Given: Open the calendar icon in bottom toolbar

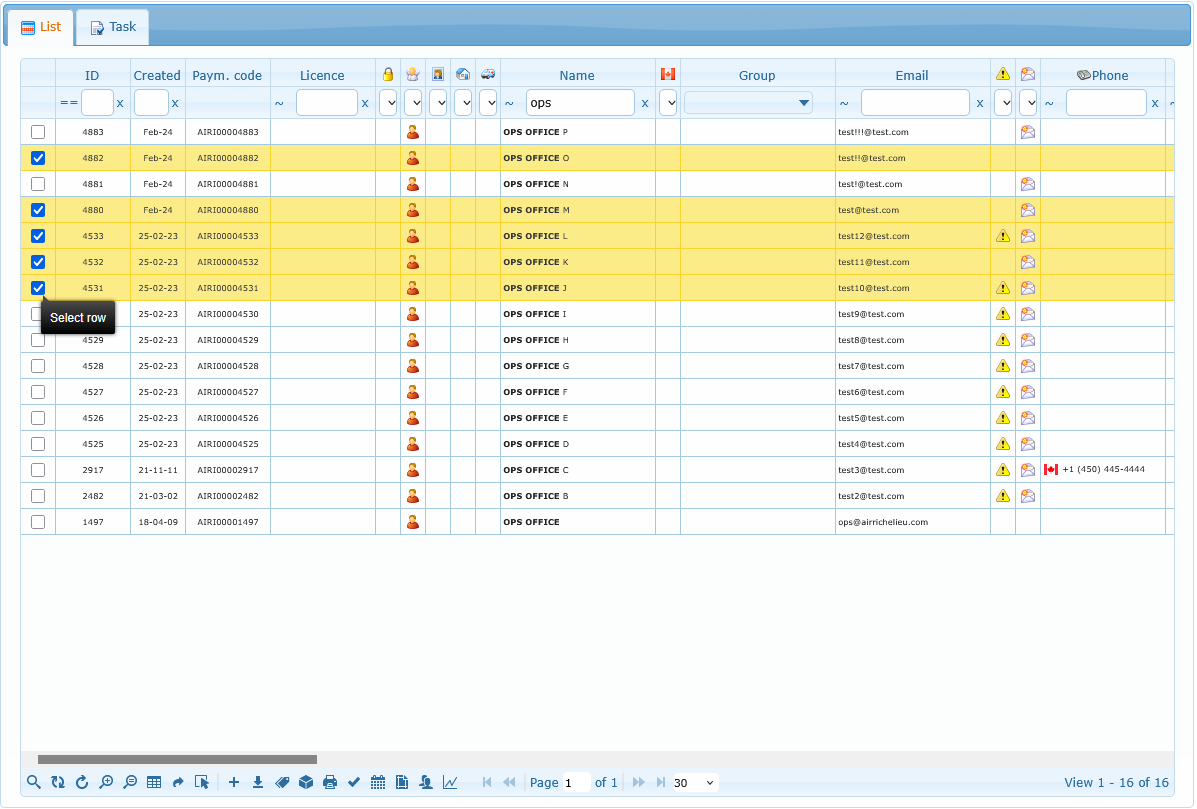Looking at the screenshot, I should [378, 783].
